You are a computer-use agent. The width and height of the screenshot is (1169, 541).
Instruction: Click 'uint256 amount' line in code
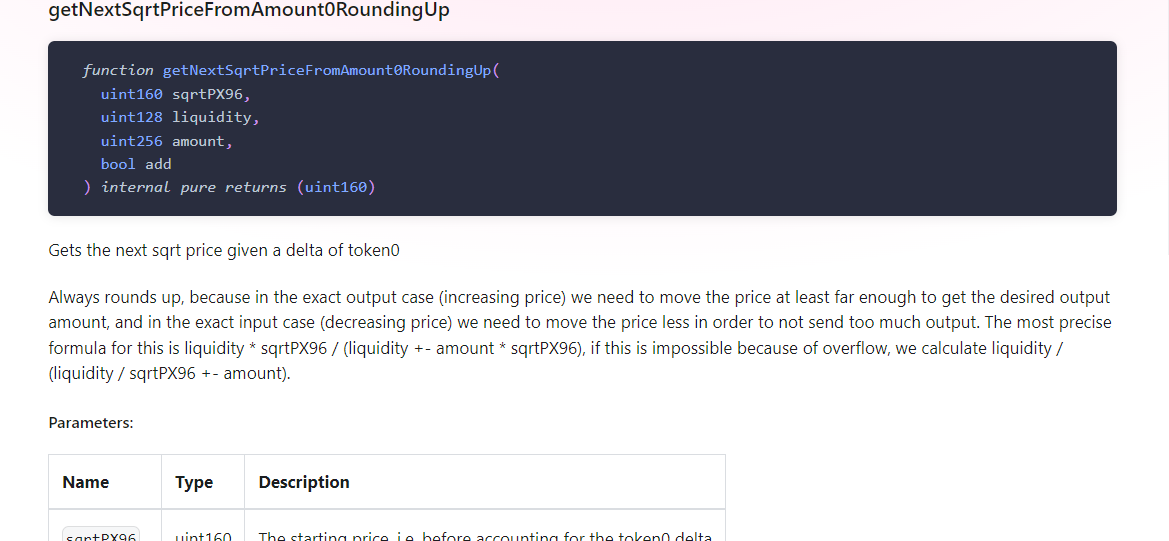pyautogui.click(x=166, y=141)
